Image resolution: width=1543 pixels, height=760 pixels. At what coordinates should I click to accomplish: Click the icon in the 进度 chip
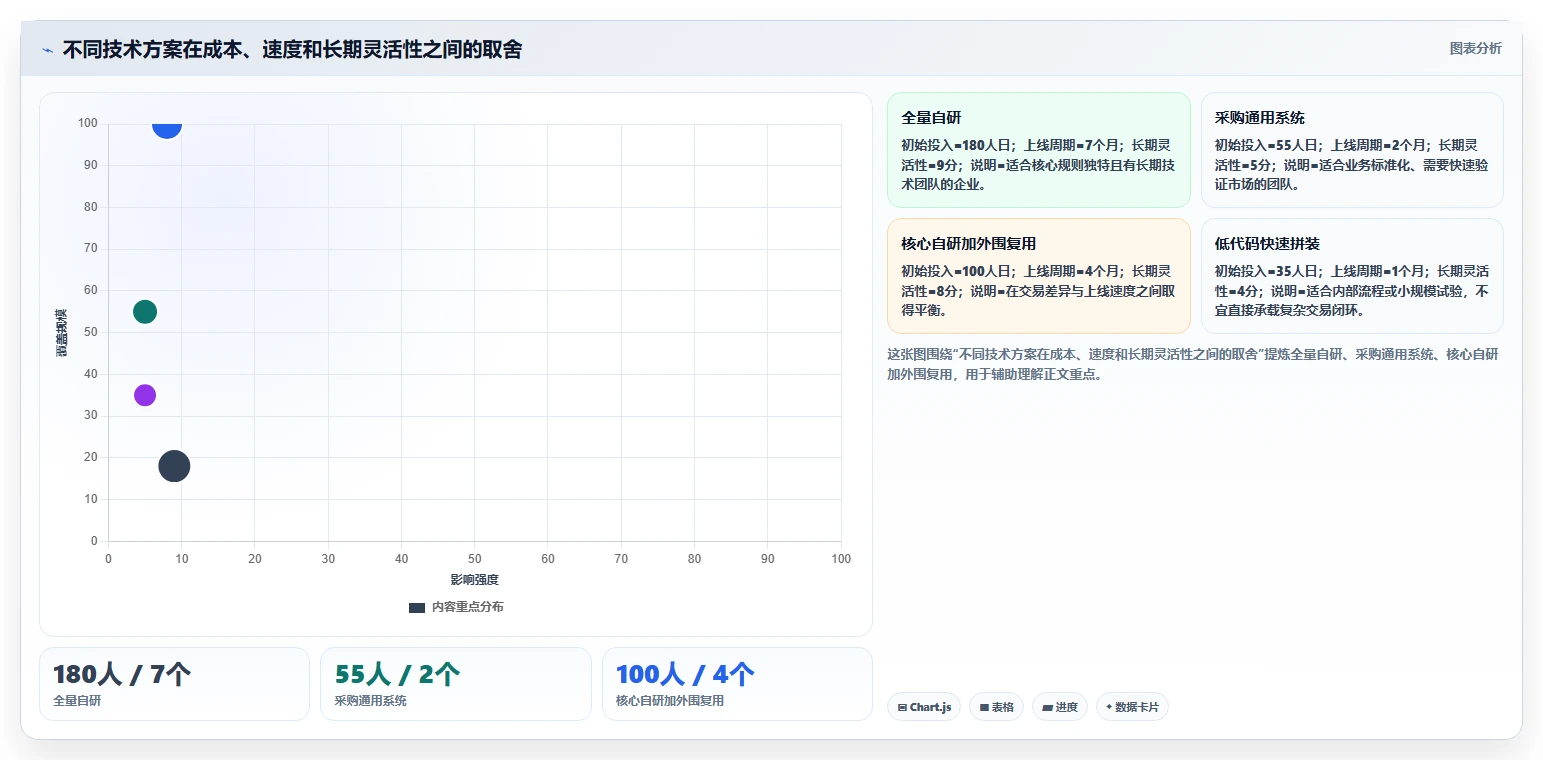pos(1047,707)
